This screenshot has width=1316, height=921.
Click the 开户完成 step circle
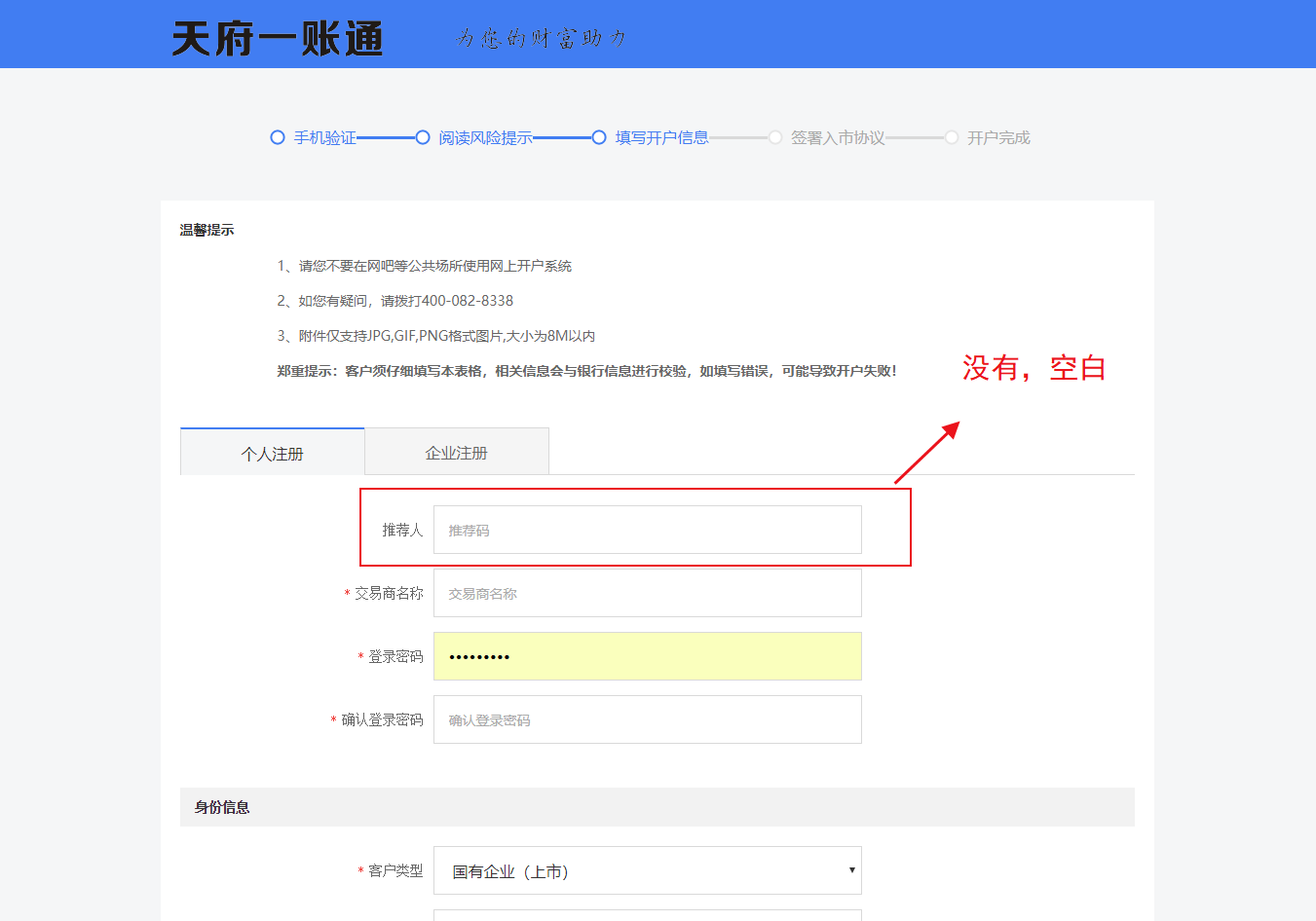952,137
